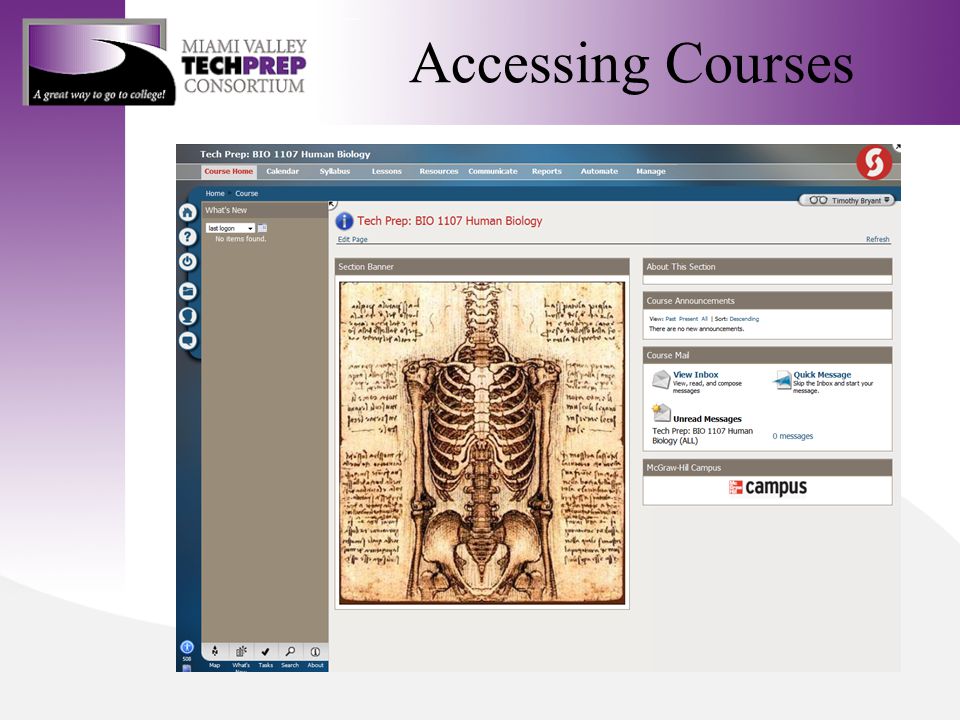Viewport: 960px width, 720px height.
Task: Show All announcements
Action: point(704,319)
